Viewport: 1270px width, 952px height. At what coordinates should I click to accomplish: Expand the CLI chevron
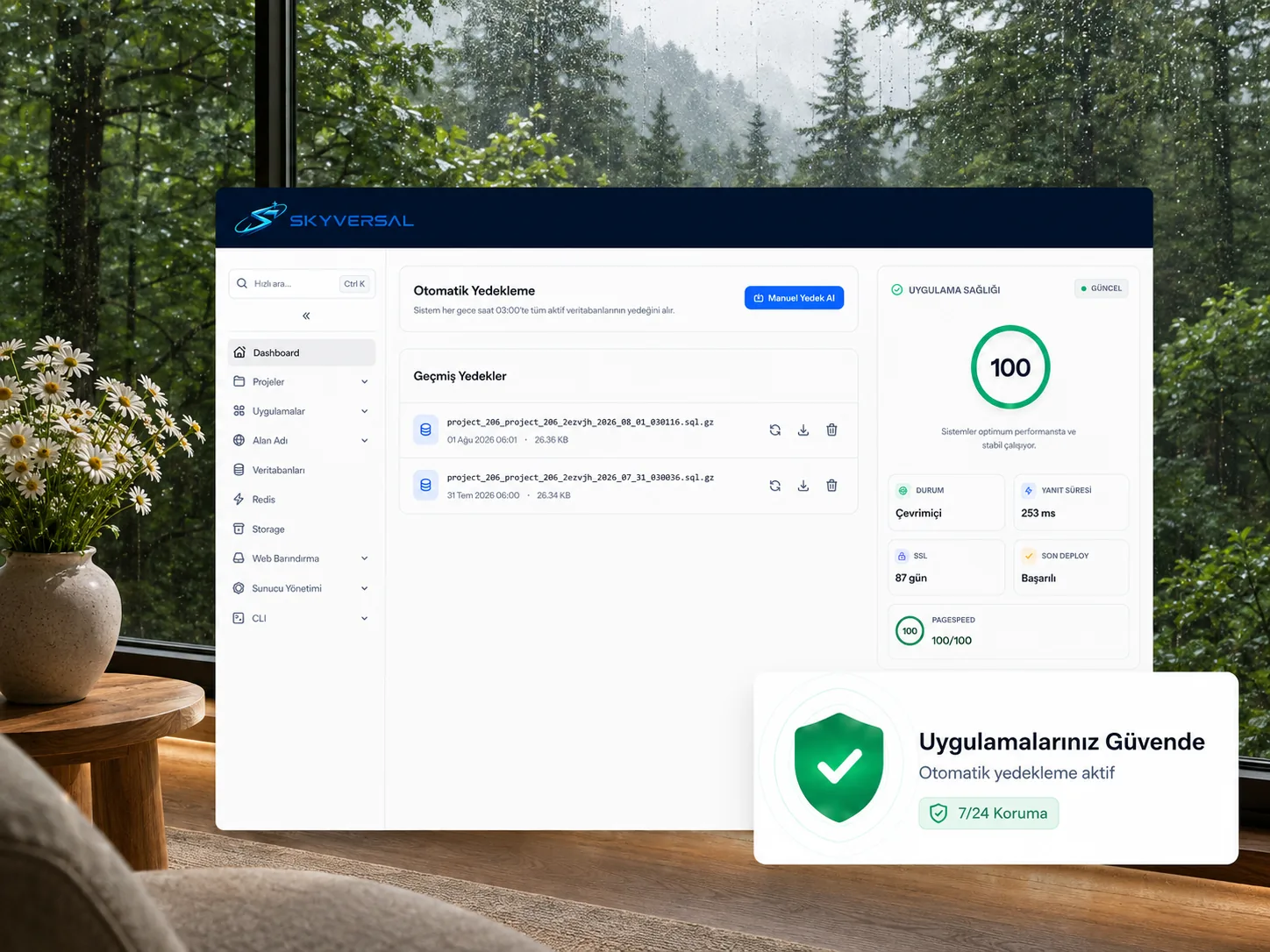365,618
